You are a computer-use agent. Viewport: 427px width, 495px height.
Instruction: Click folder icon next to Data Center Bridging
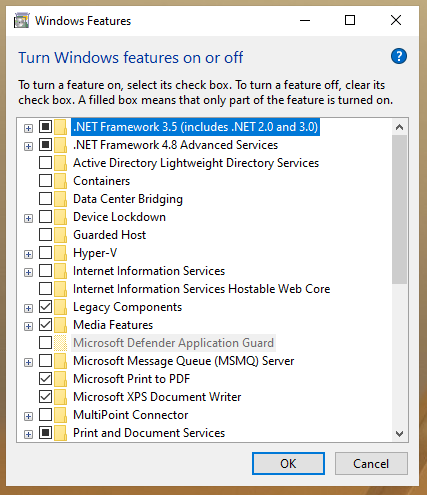pyautogui.click(x=60, y=199)
